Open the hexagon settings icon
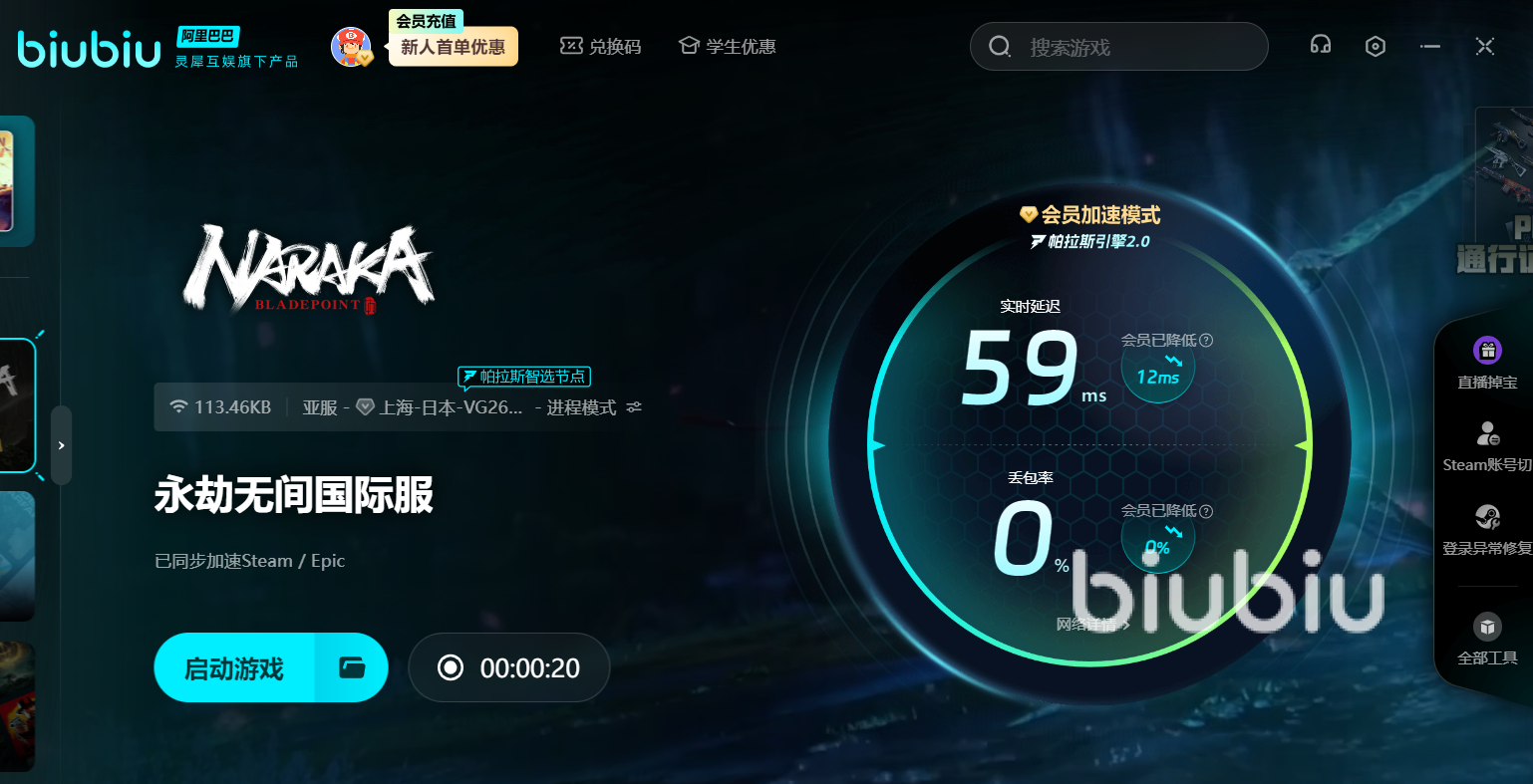This screenshot has width=1533, height=784. (x=1376, y=46)
